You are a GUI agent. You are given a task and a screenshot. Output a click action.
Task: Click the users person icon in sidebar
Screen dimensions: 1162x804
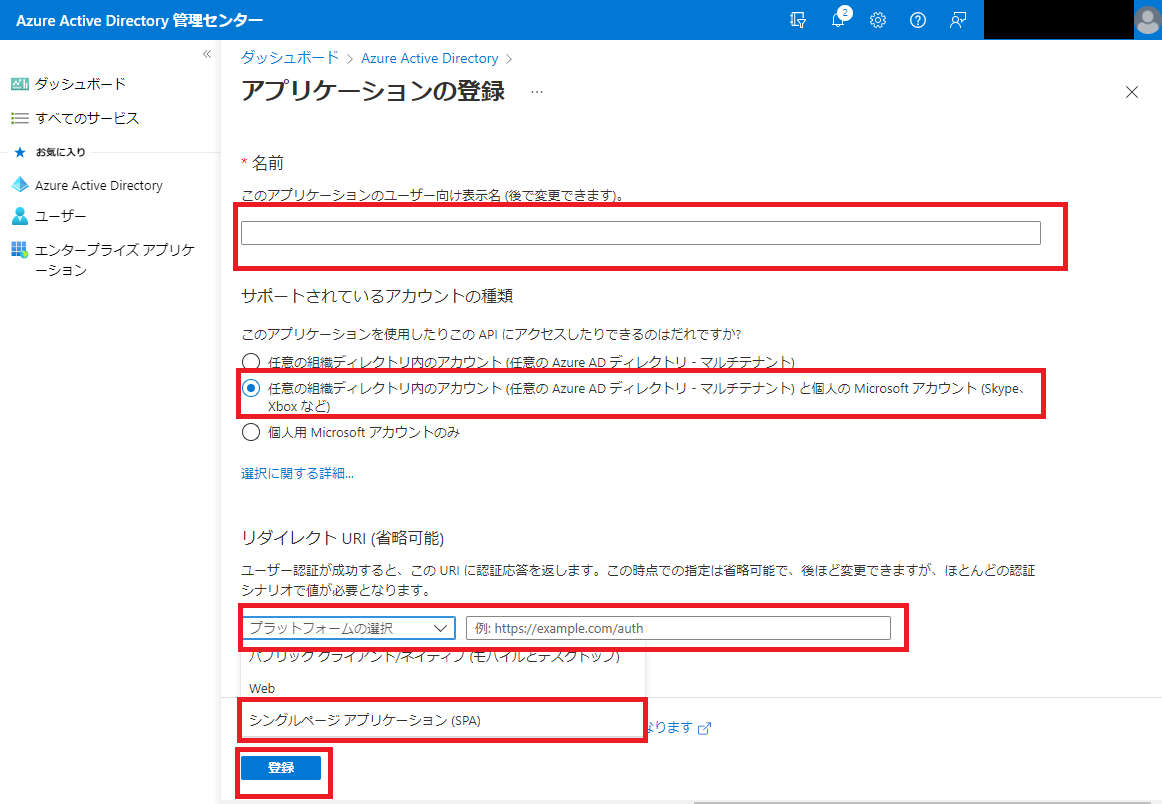tap(20, 216)
